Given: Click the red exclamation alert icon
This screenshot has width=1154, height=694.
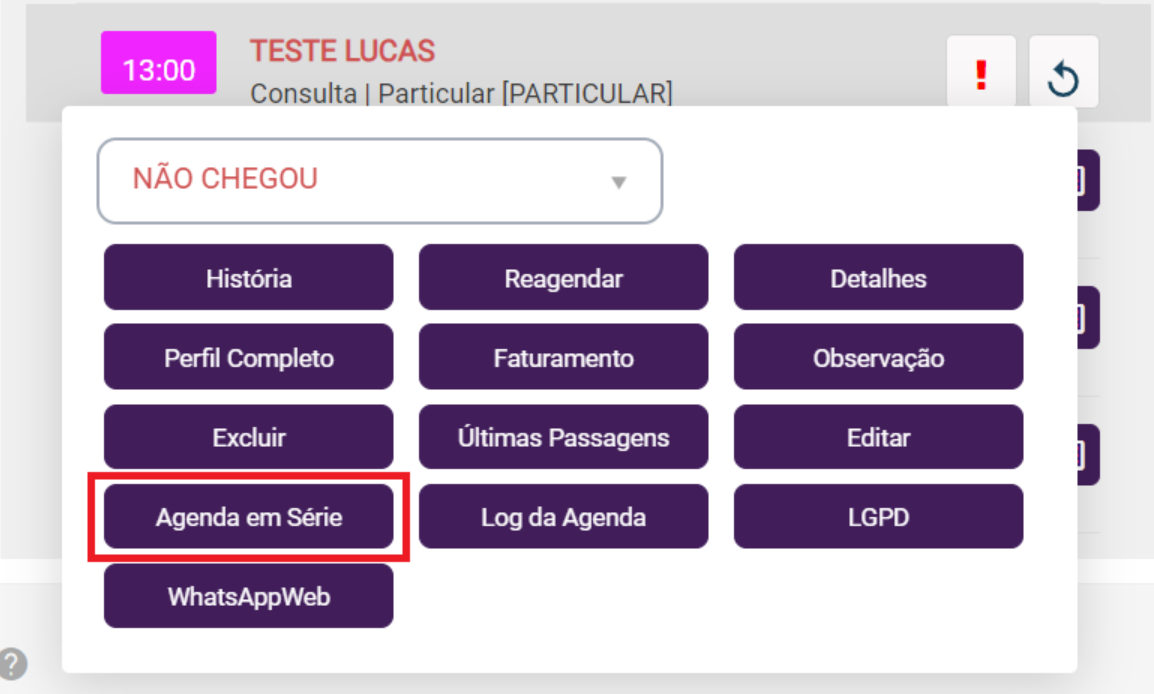Looking at the screenshot, I should coord(981,72).
